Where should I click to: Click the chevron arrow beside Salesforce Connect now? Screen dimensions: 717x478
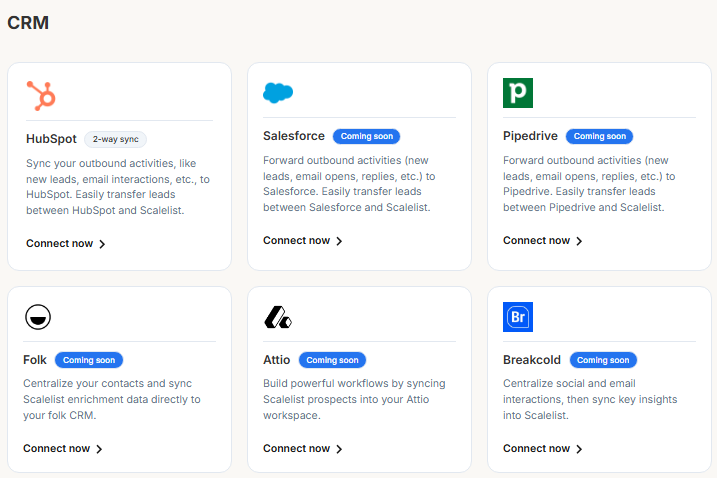click(339, 241)
